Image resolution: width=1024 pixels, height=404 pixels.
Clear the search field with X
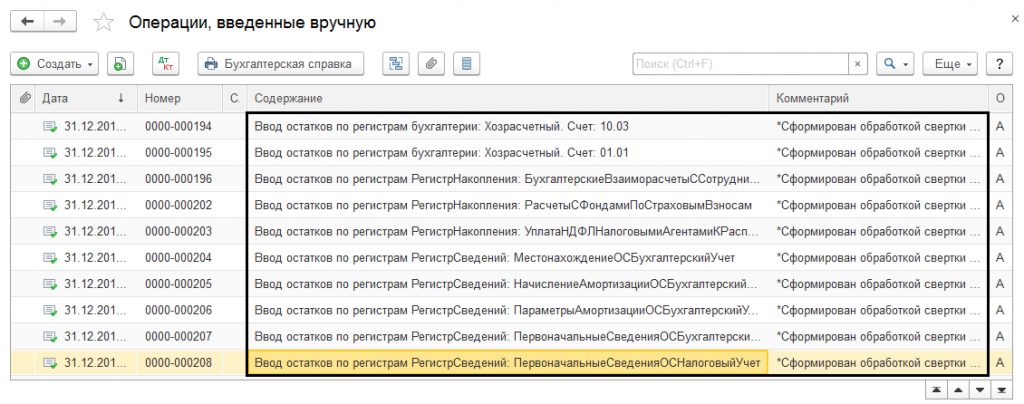pos(857,64)
